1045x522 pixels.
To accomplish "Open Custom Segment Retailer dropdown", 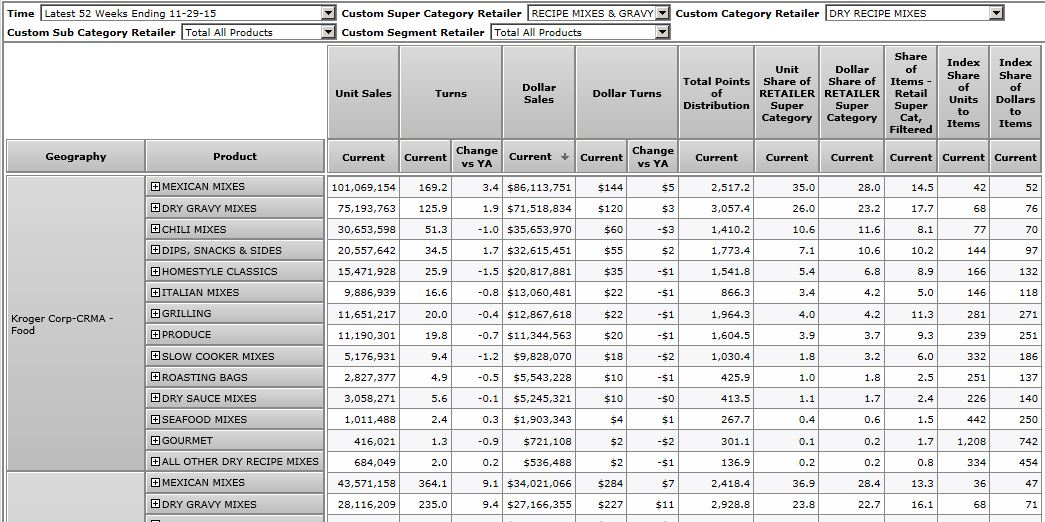I will [662, 32].
